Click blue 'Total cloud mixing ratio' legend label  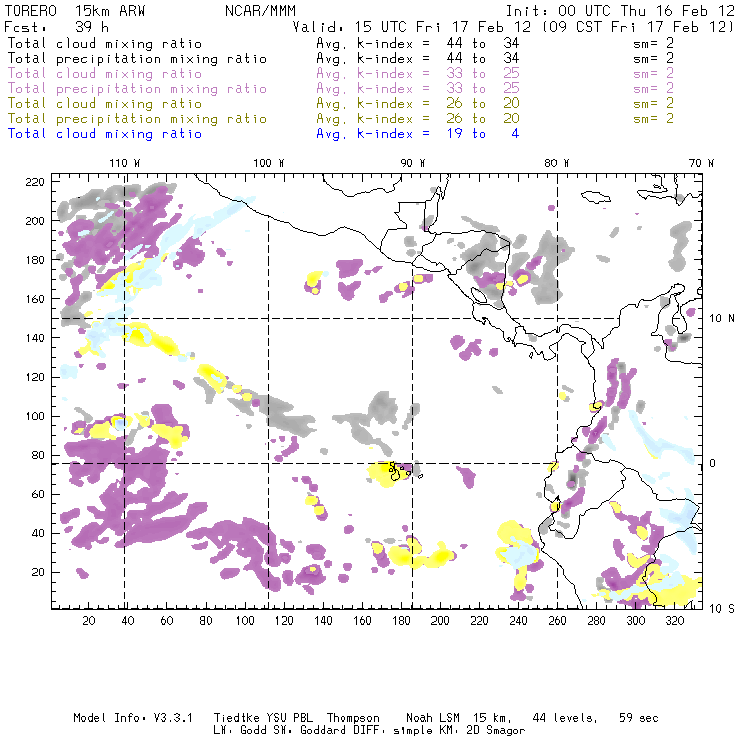point(105,134)
